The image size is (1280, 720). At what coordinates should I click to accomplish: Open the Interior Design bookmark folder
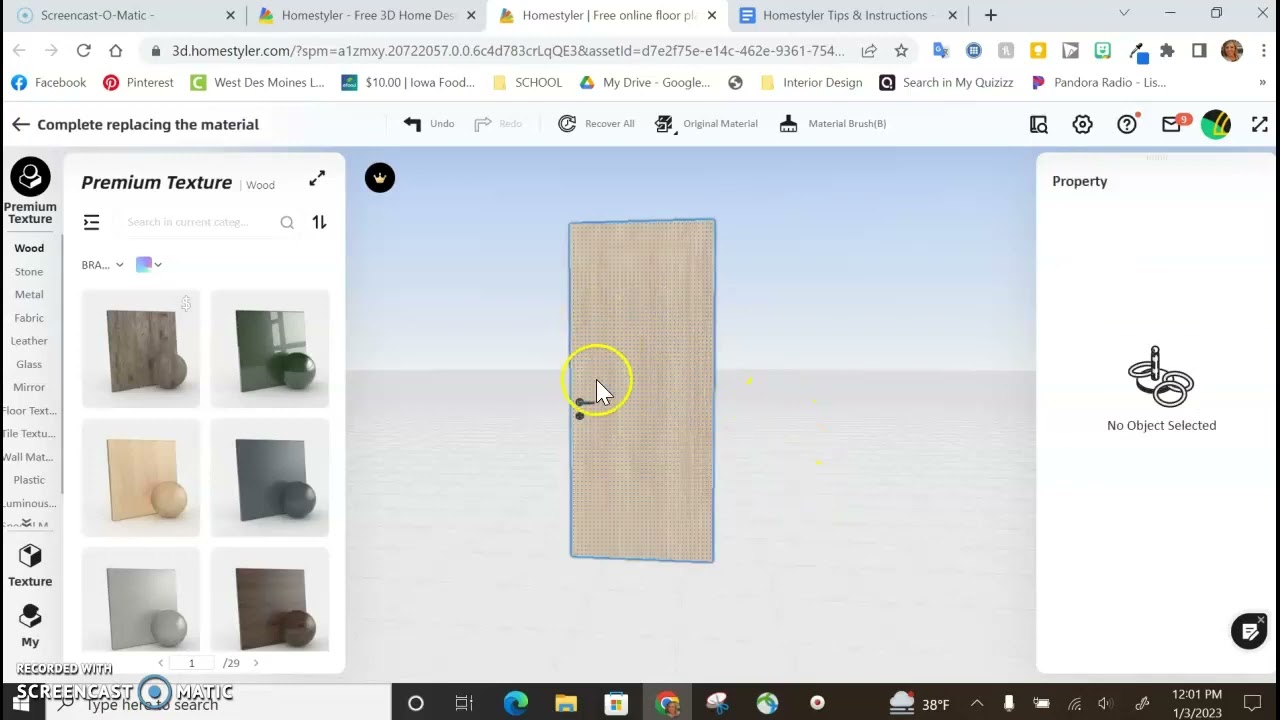point(811,83)
